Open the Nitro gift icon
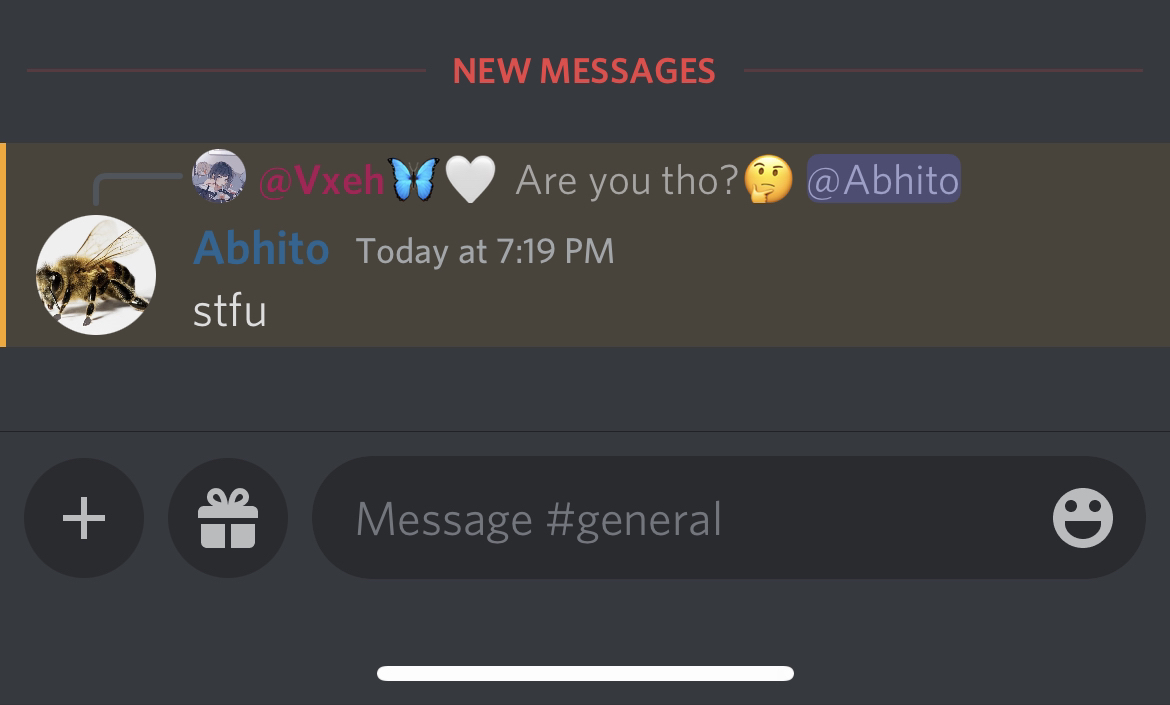Viewport: 1170px width, 705px height. coord(228,518)
